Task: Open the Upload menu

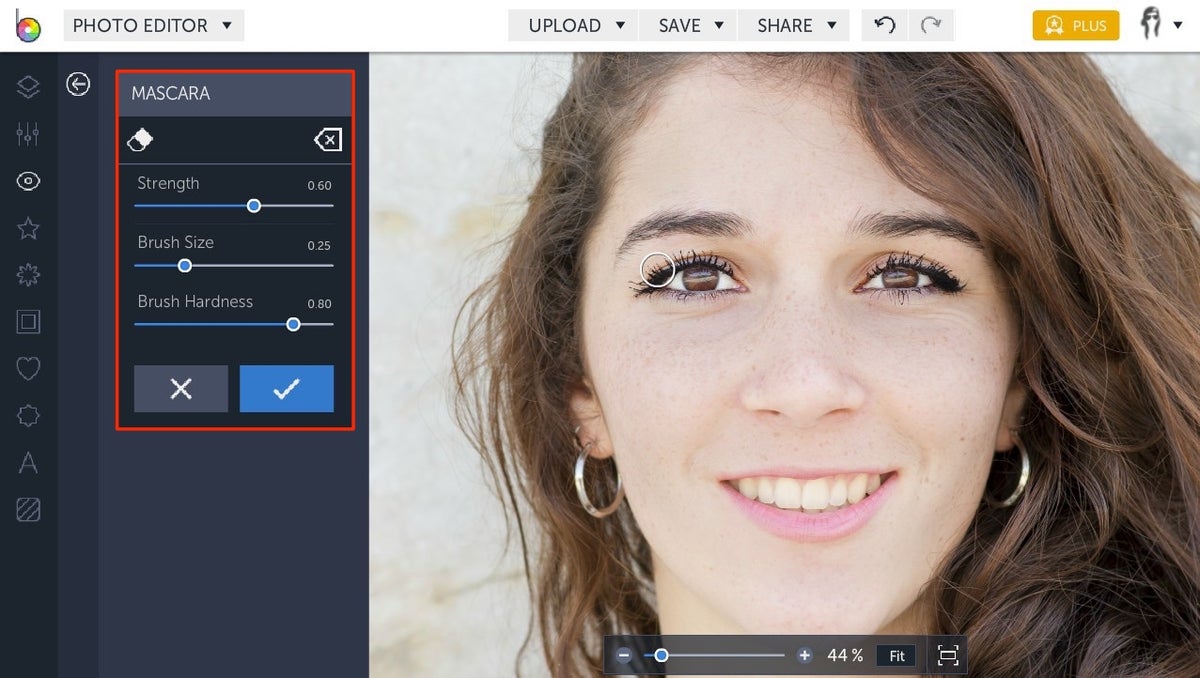Action: click(x=572, y=25)
